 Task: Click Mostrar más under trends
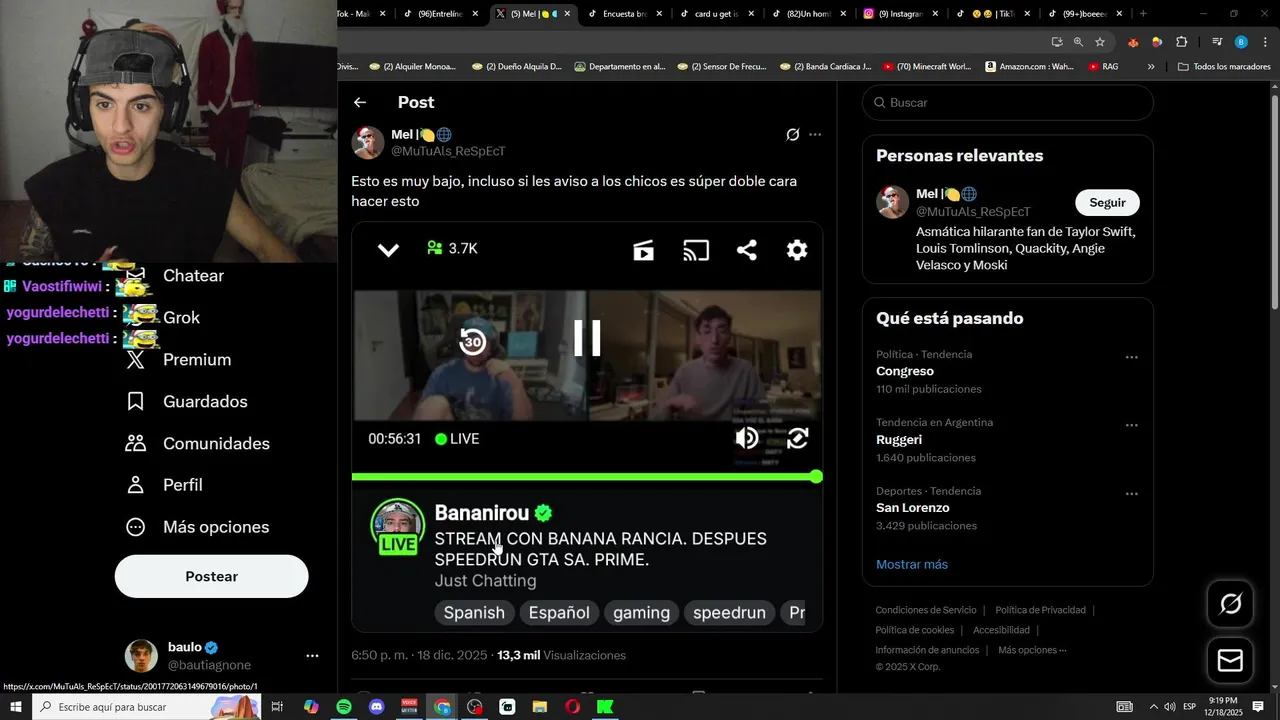click(x=912, y=564)
